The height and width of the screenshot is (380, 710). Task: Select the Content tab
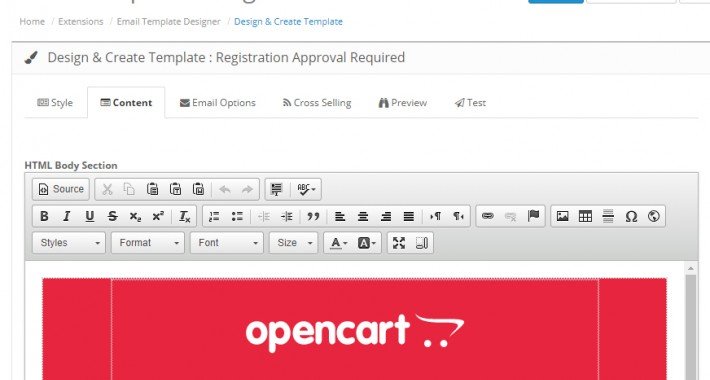pos(126,103)
